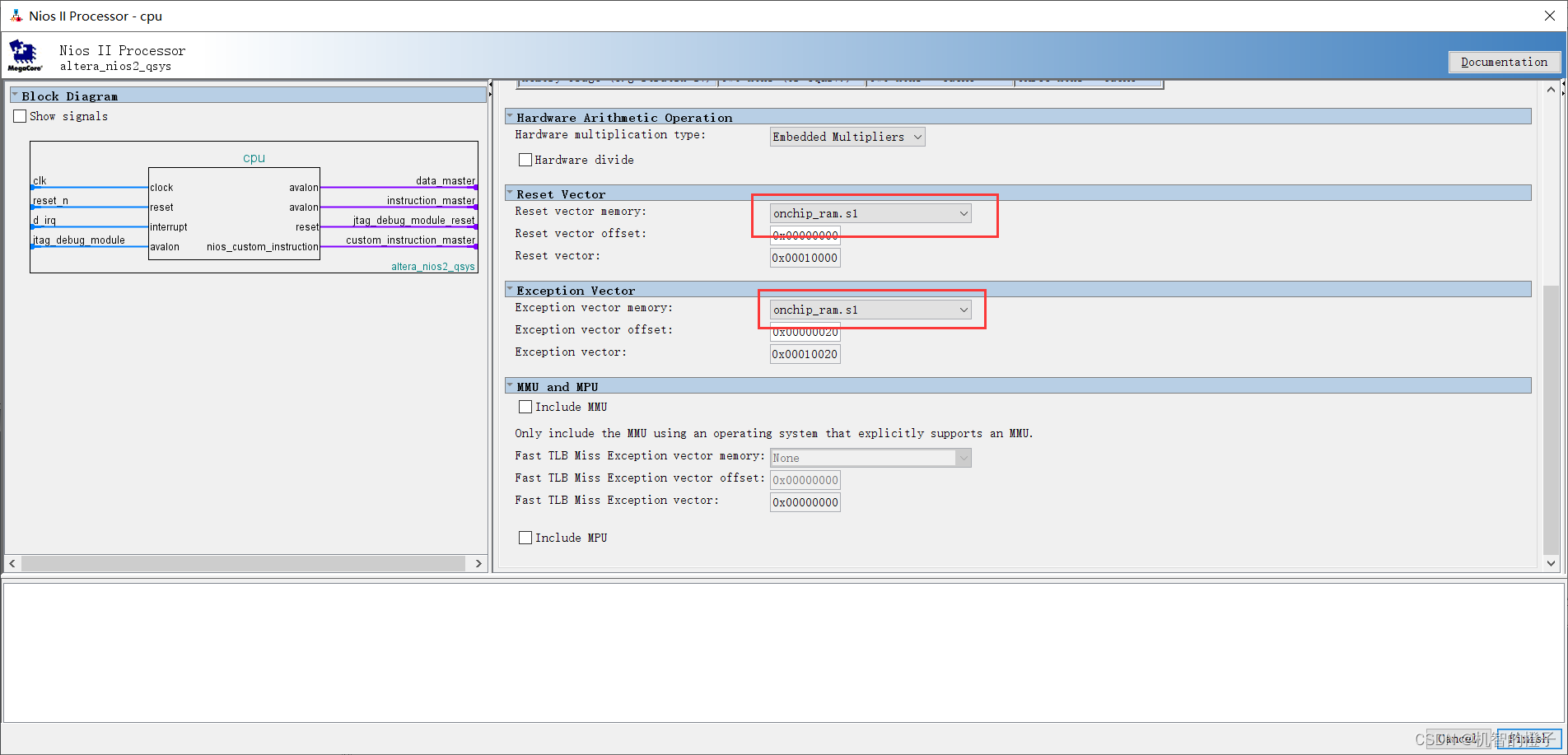Image resolution: width=1568 pixels, height=755 pixels.
Task: Click the right-pointing arrow on the panel splitter
Action: click(491, 94)
